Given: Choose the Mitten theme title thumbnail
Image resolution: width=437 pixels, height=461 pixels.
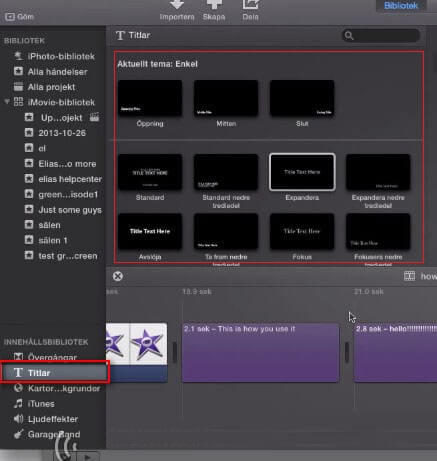Looking at the screenshot, I should click(x=226, y=98).
